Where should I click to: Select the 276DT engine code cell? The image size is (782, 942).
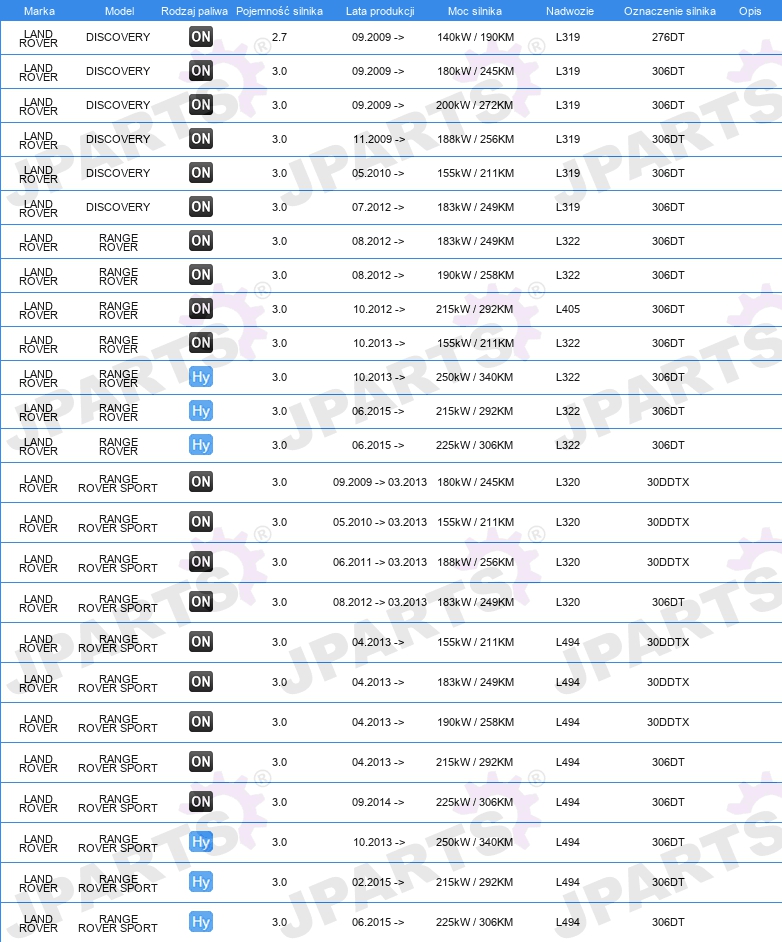click(x=668, y=37)
